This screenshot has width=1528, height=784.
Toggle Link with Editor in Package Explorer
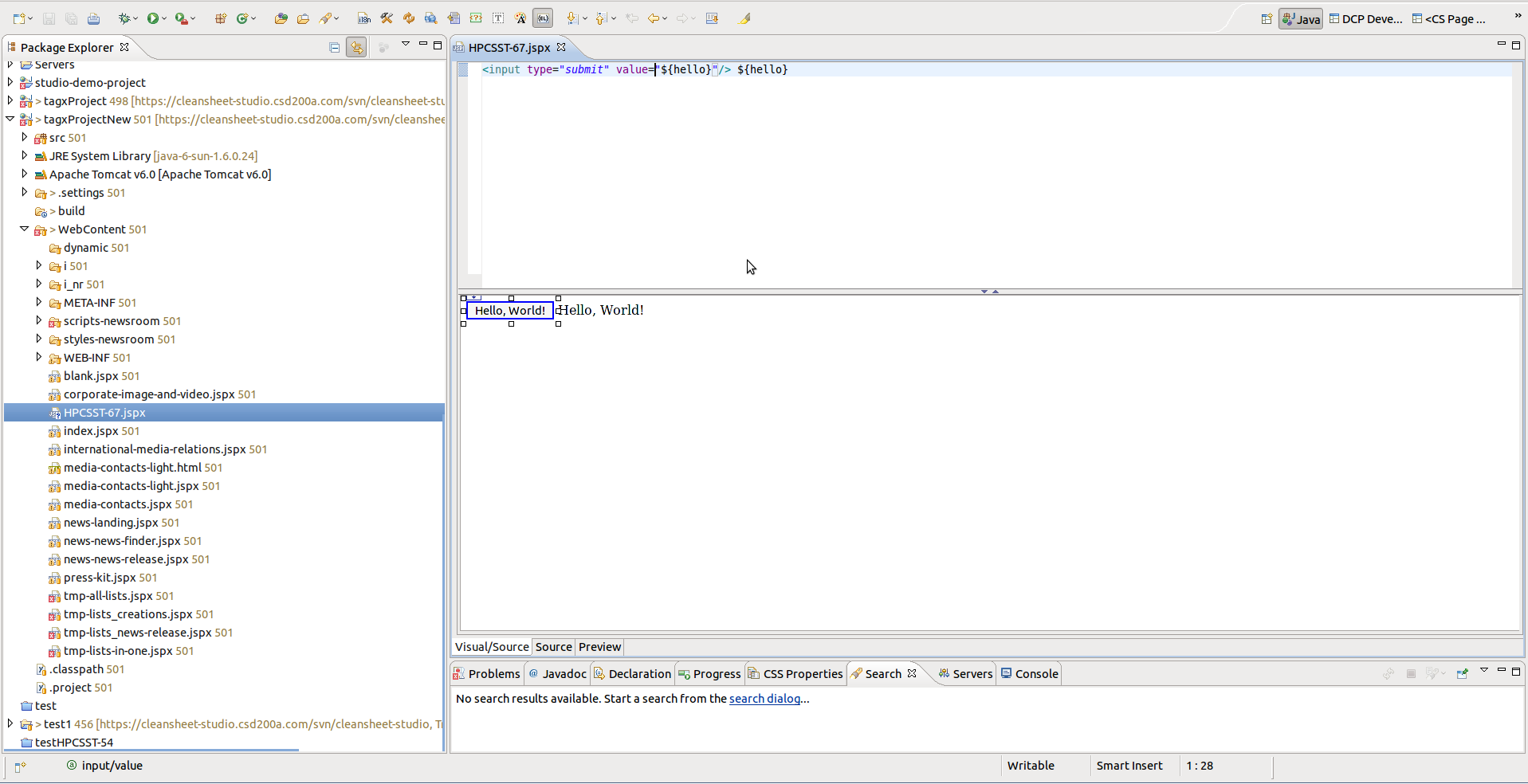[356, 48]
